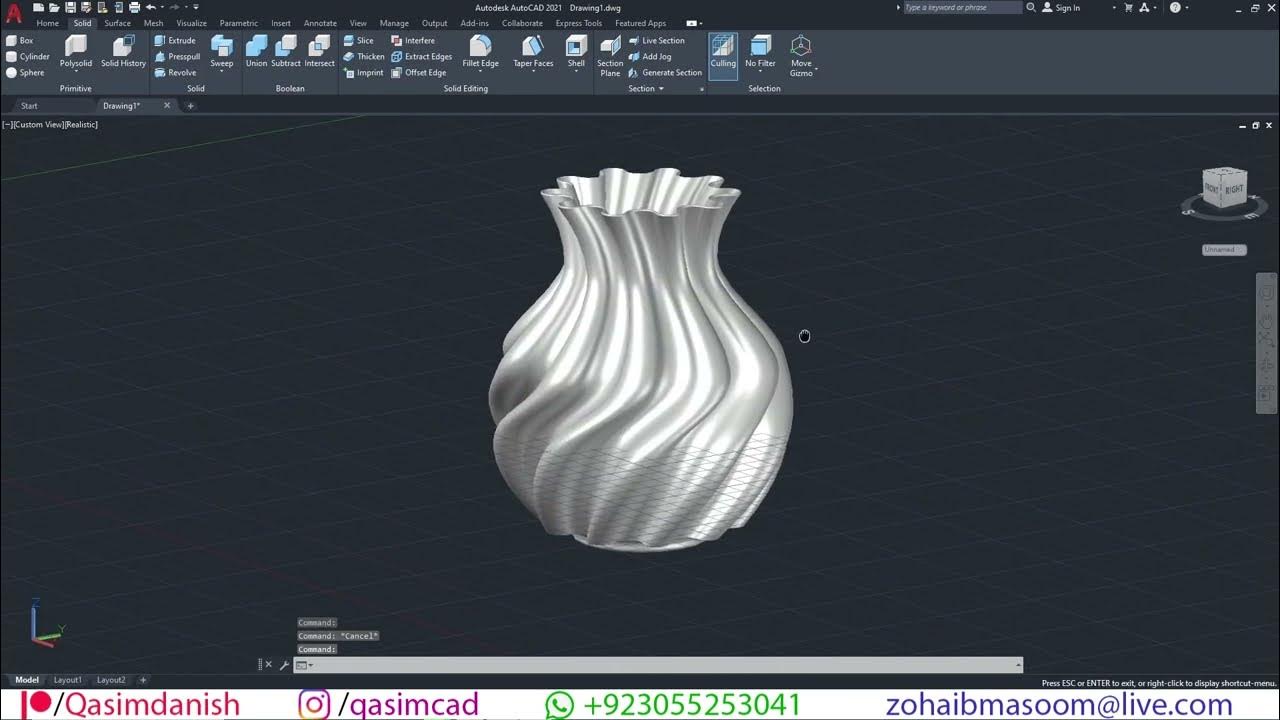The image size is (1280, 720).
Task: Choose the Subtract boolean tool
Action: click(x=286, y=51)
